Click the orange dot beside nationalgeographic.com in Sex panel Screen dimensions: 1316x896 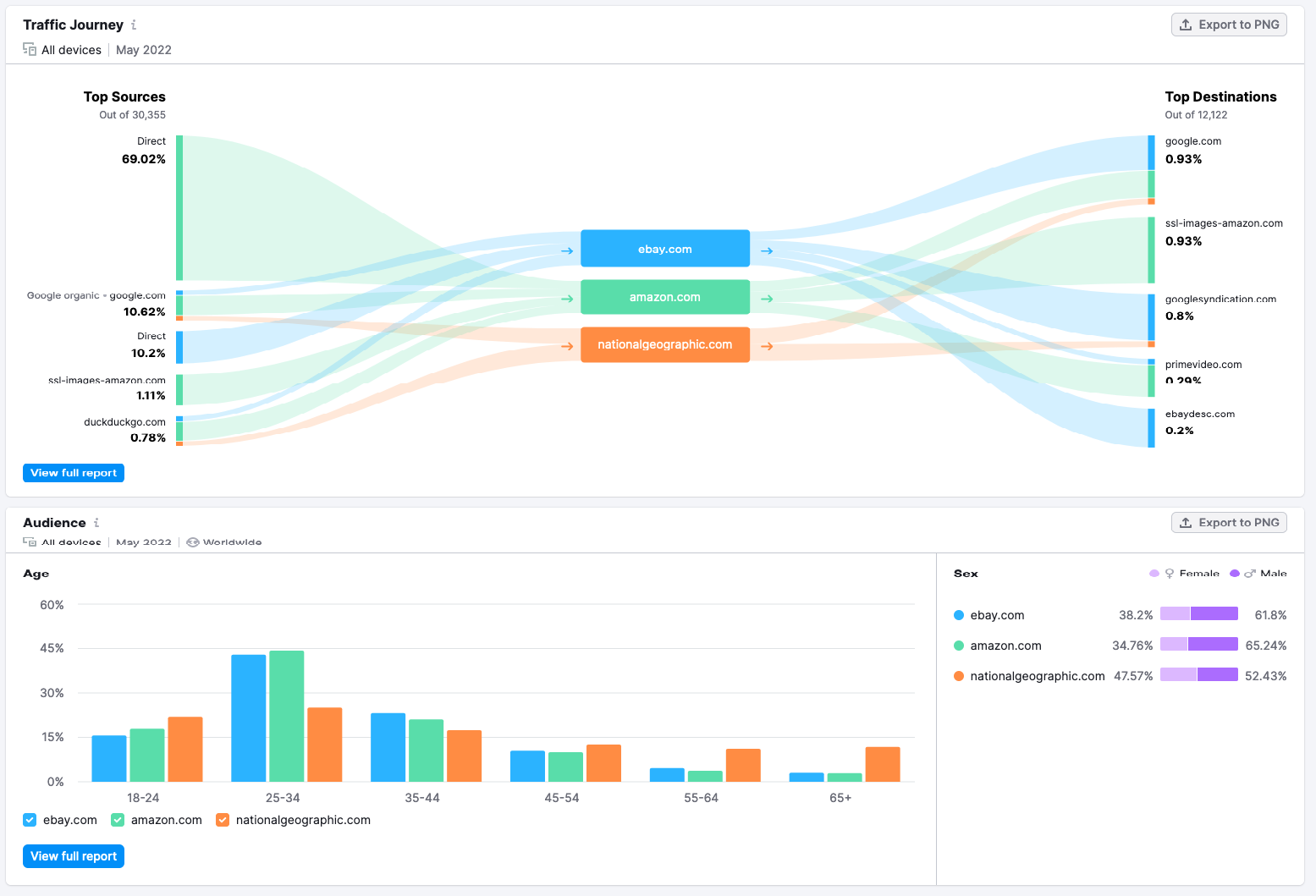coord(959,676)
